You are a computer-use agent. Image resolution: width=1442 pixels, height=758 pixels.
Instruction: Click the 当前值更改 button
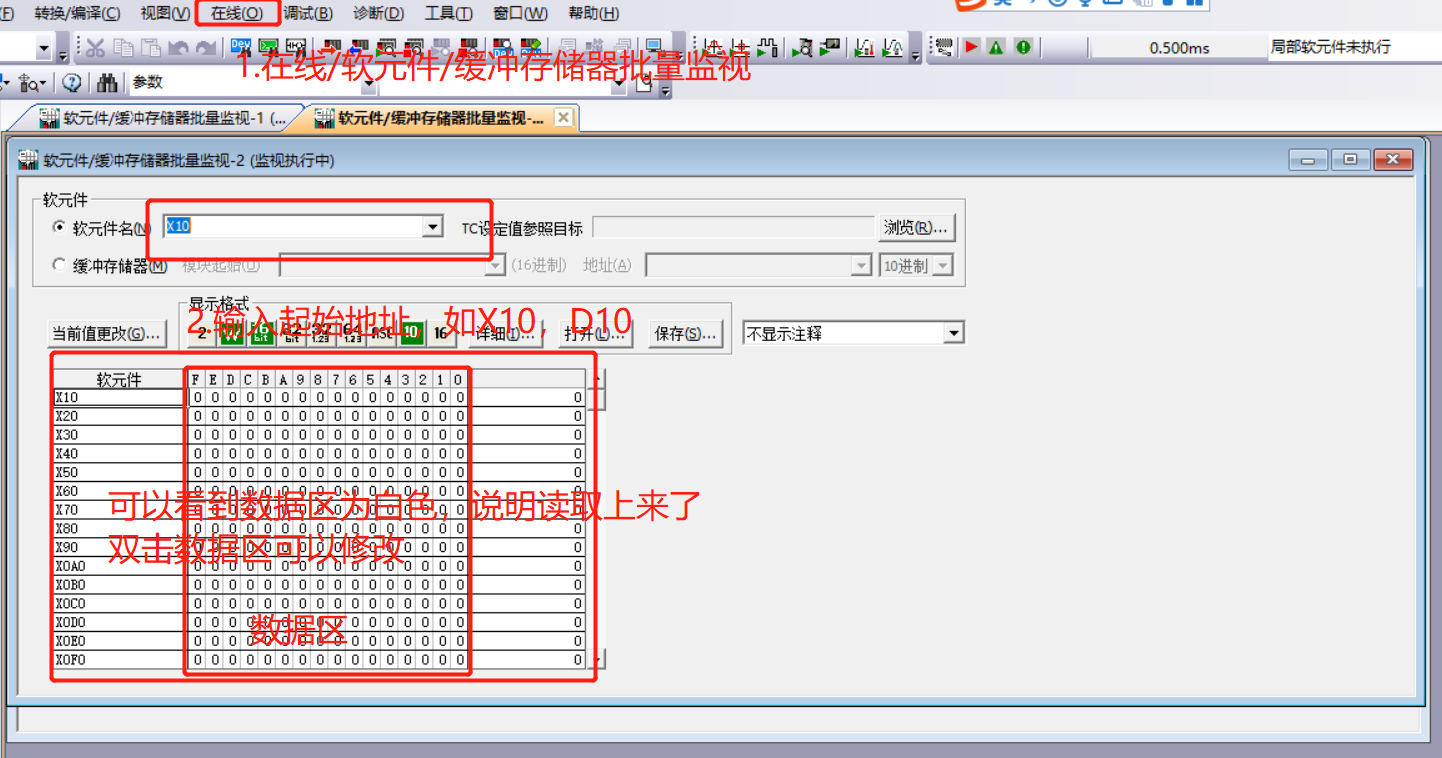coord(106,334)
